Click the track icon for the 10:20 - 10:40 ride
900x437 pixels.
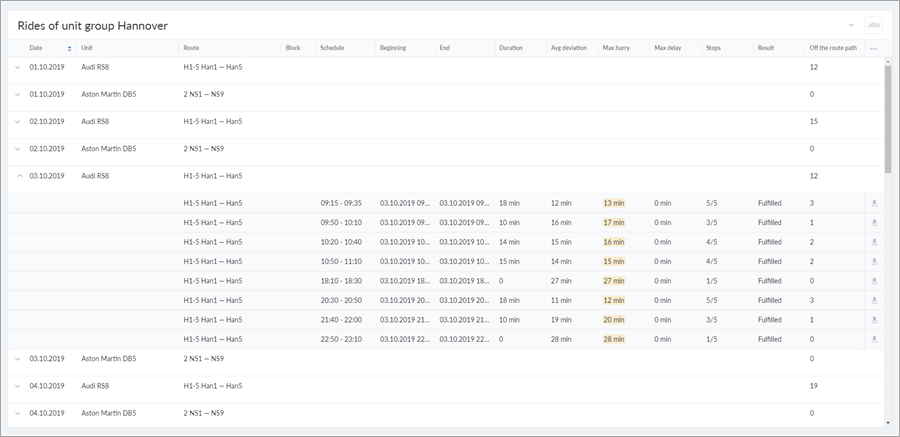(x=874, y=242)
